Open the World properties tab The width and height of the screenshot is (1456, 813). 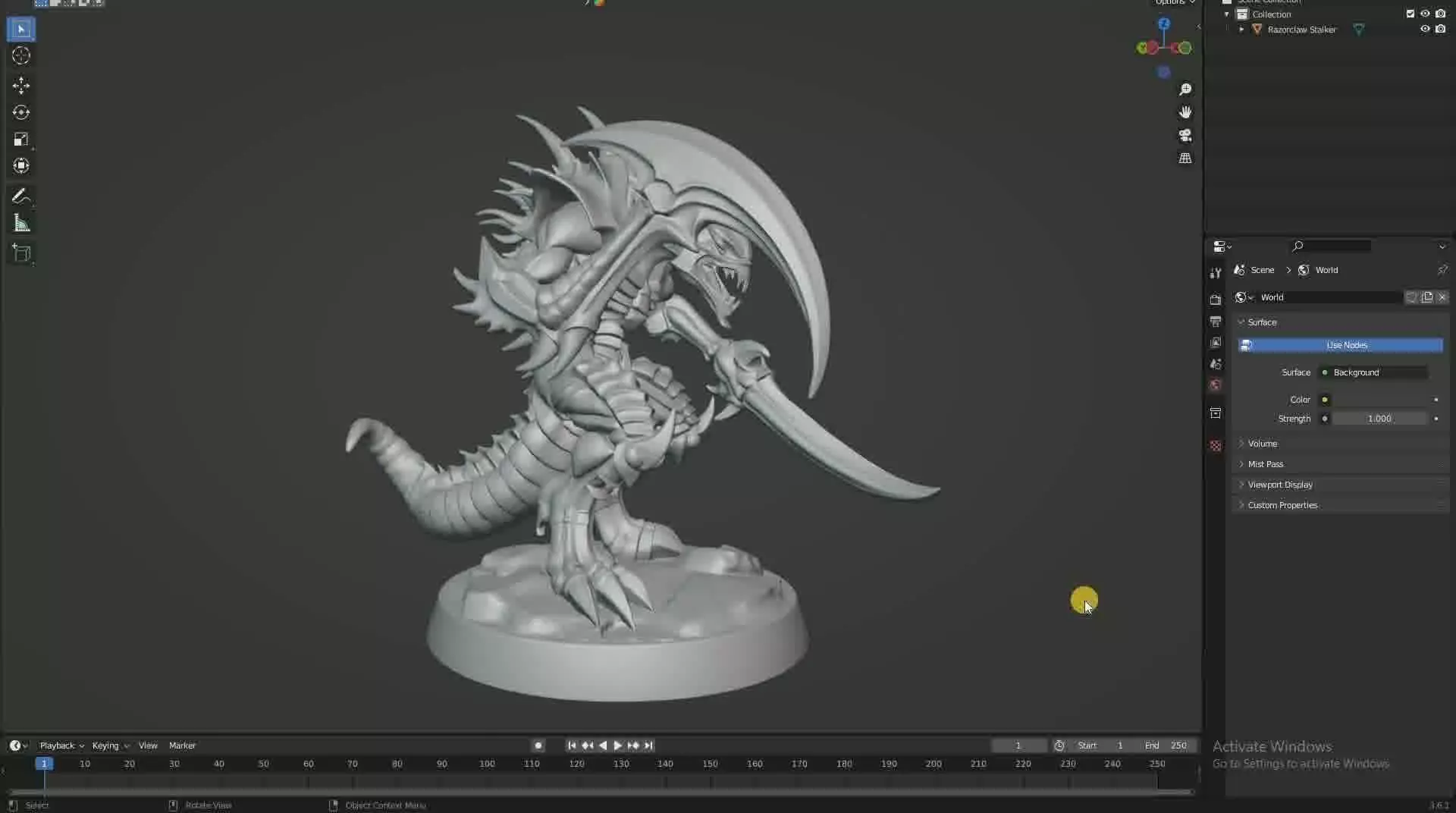pos(1216,385)
